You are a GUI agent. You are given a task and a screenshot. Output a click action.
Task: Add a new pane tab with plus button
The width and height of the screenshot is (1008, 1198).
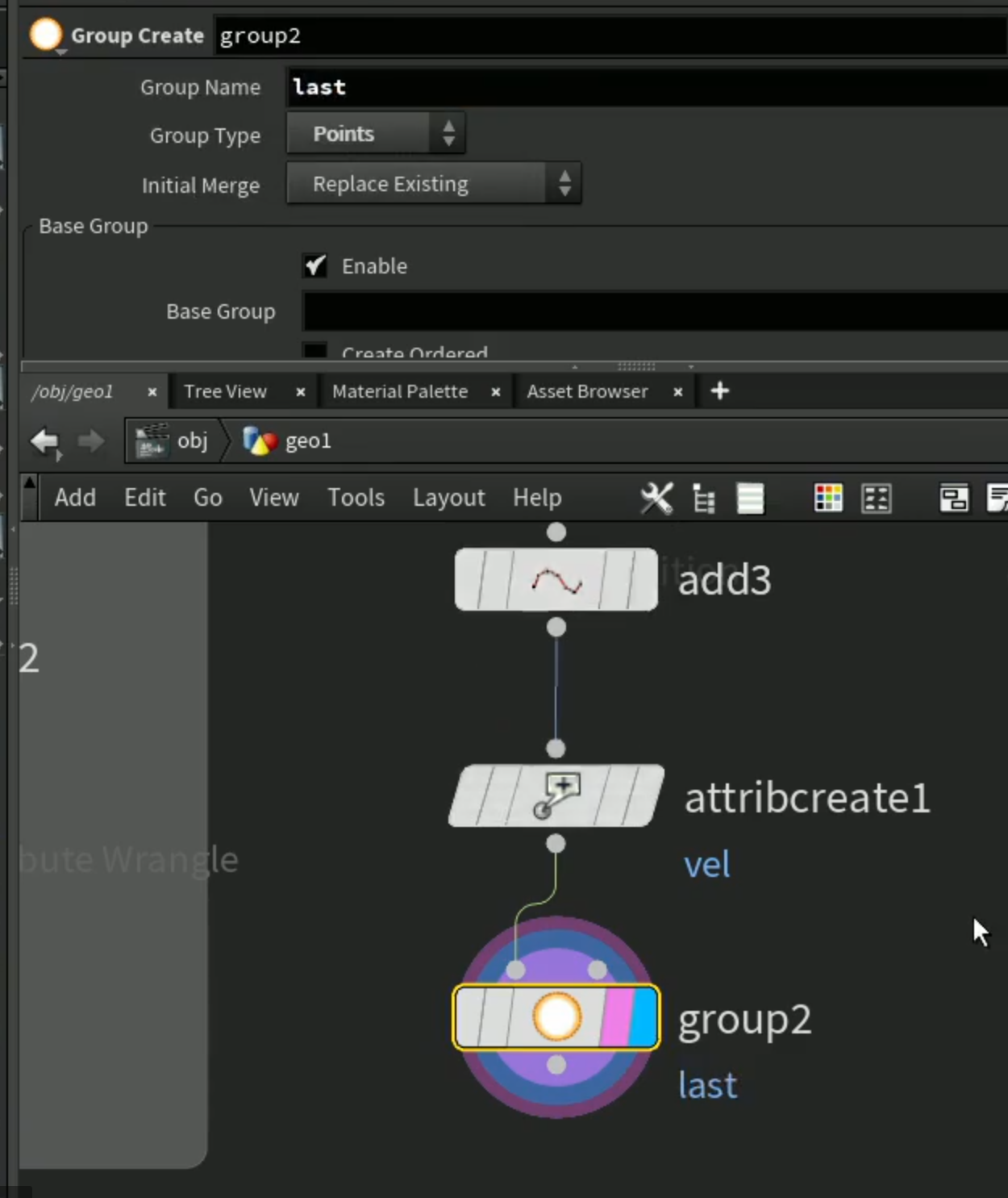point(720,391)
